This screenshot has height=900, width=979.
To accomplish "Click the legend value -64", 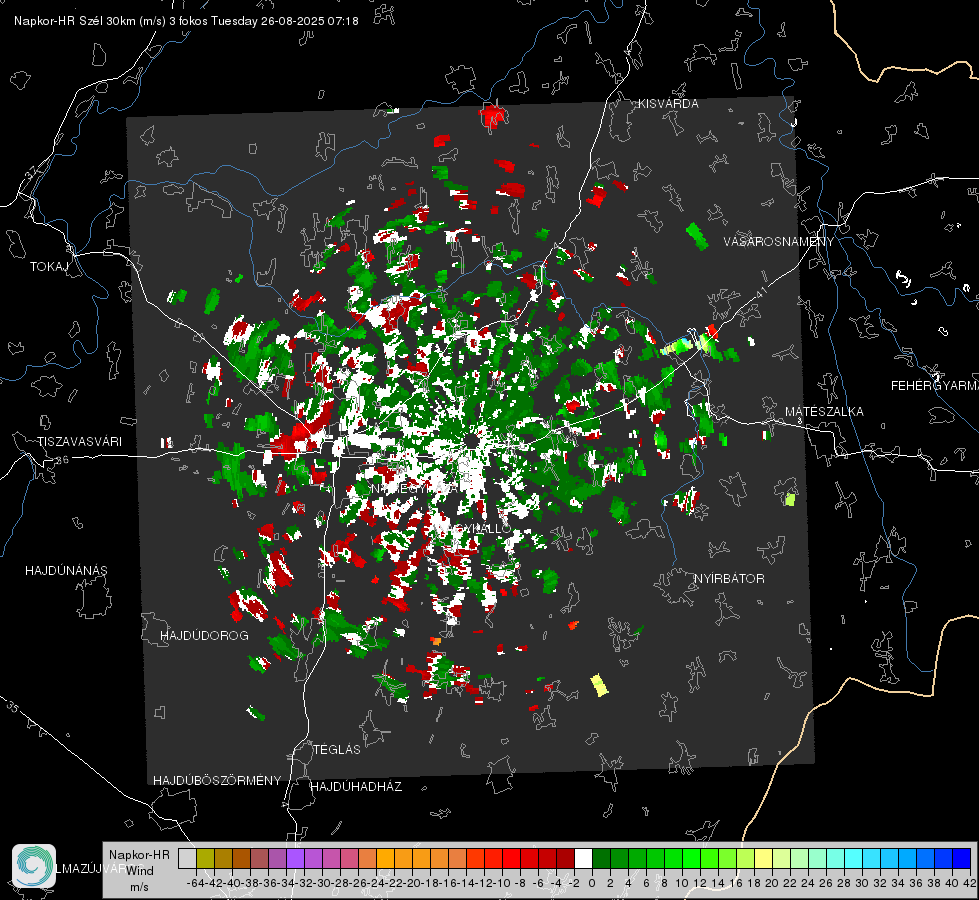I will pos(195,883).
